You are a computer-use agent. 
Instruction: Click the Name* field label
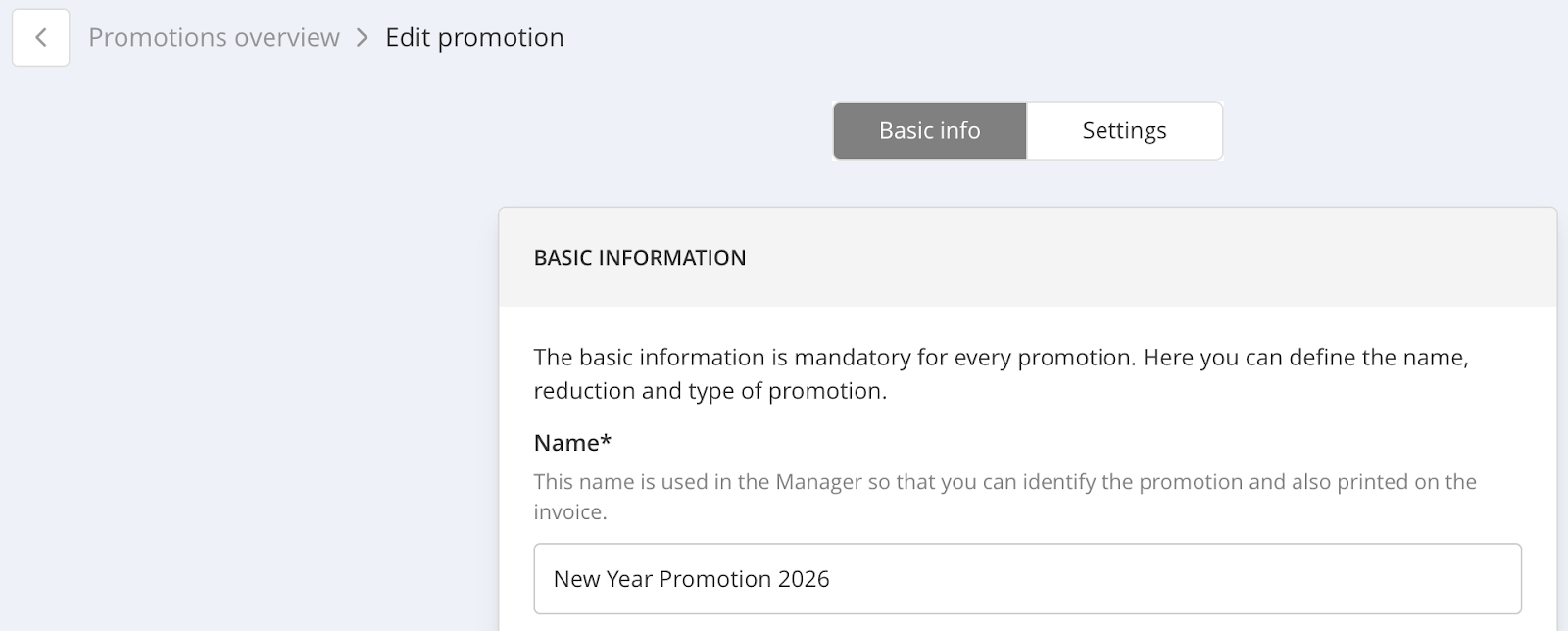pos(568,443)
